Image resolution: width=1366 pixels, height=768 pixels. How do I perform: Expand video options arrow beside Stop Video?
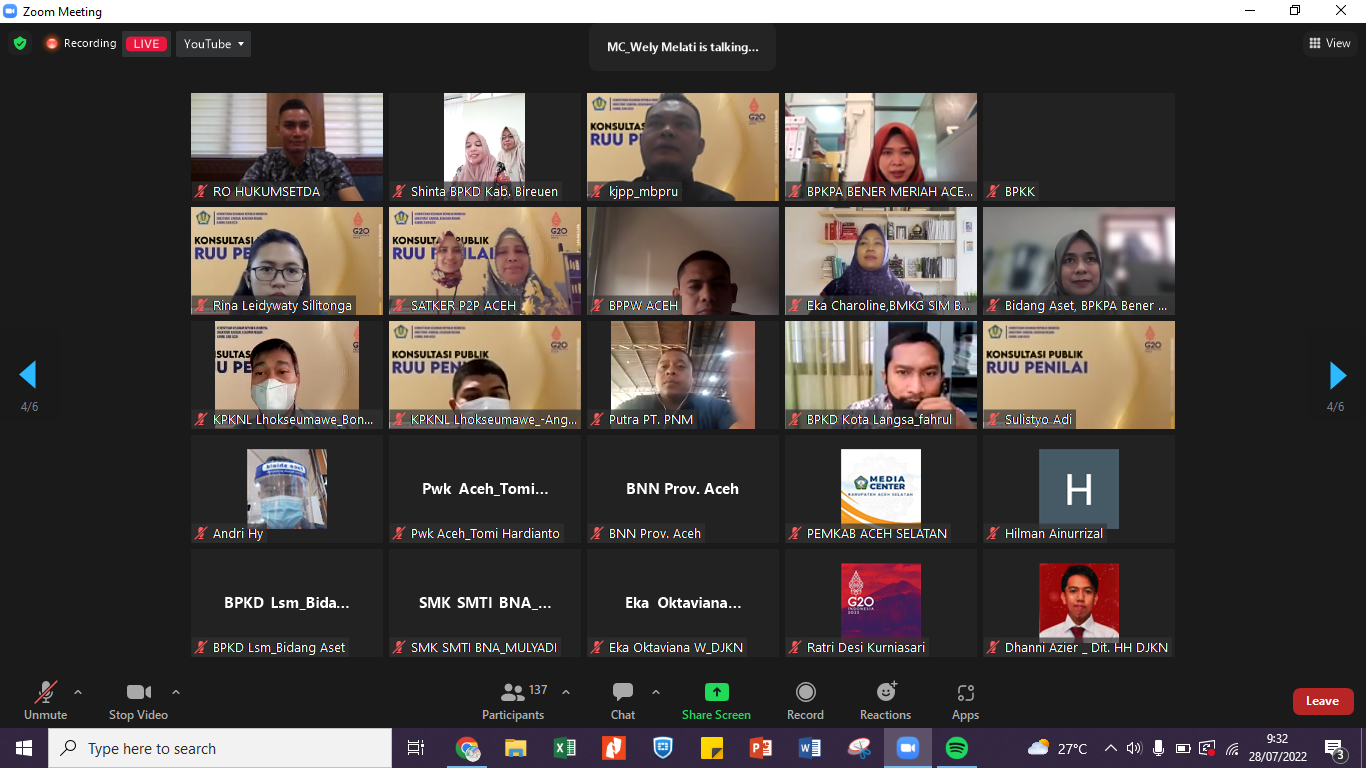point(176,692)
